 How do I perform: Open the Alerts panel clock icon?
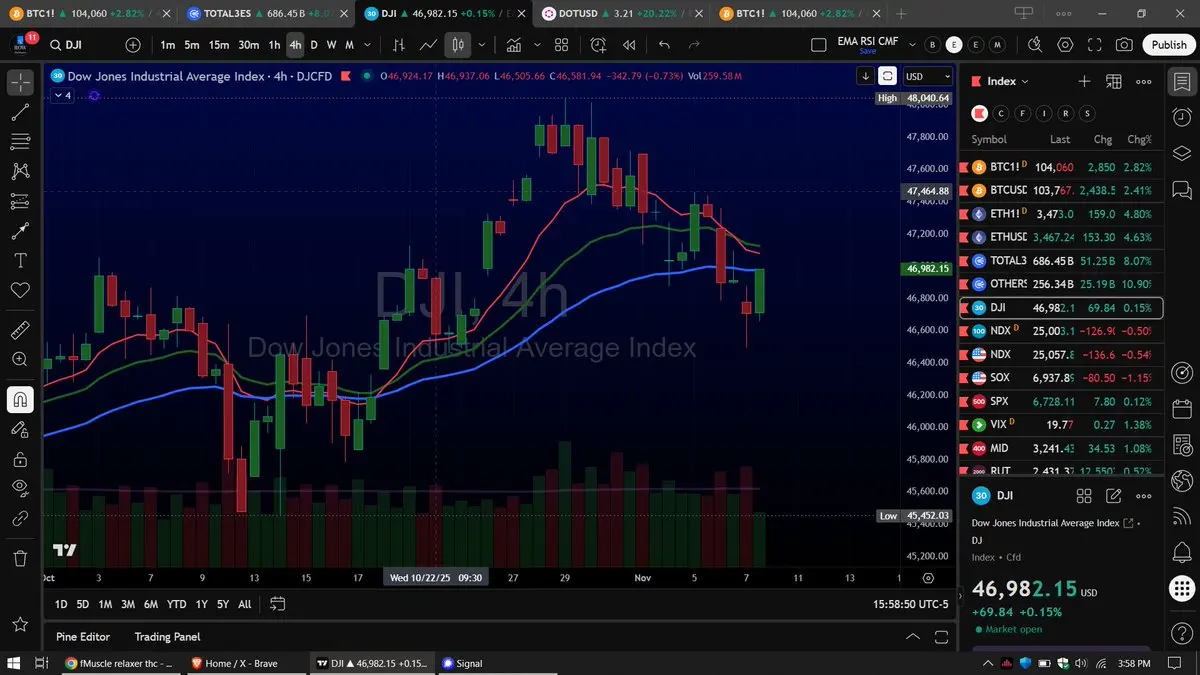click(1181, 118)
